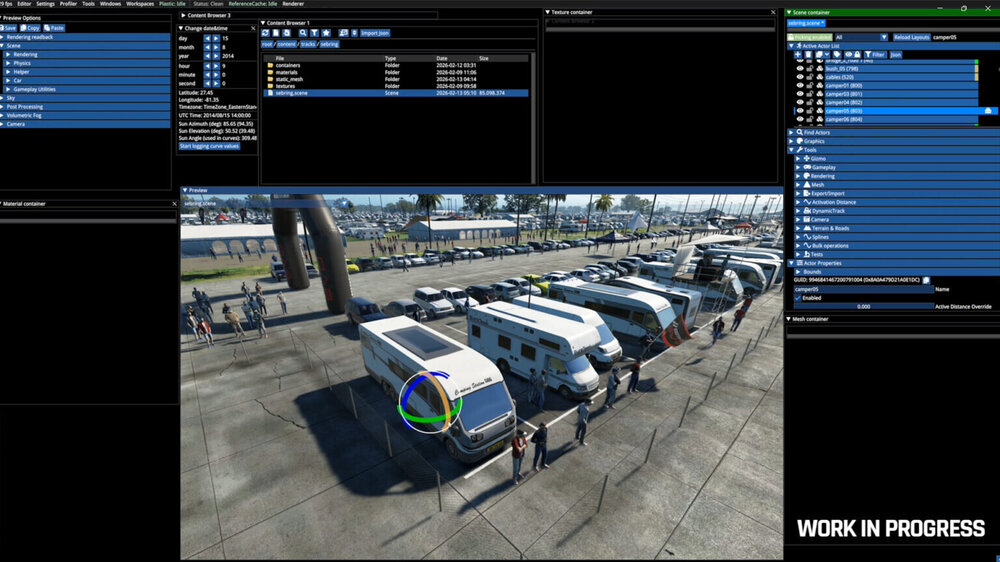
Task: Toggle the lock on camper03 (801) actor
Action: [809, 94]
